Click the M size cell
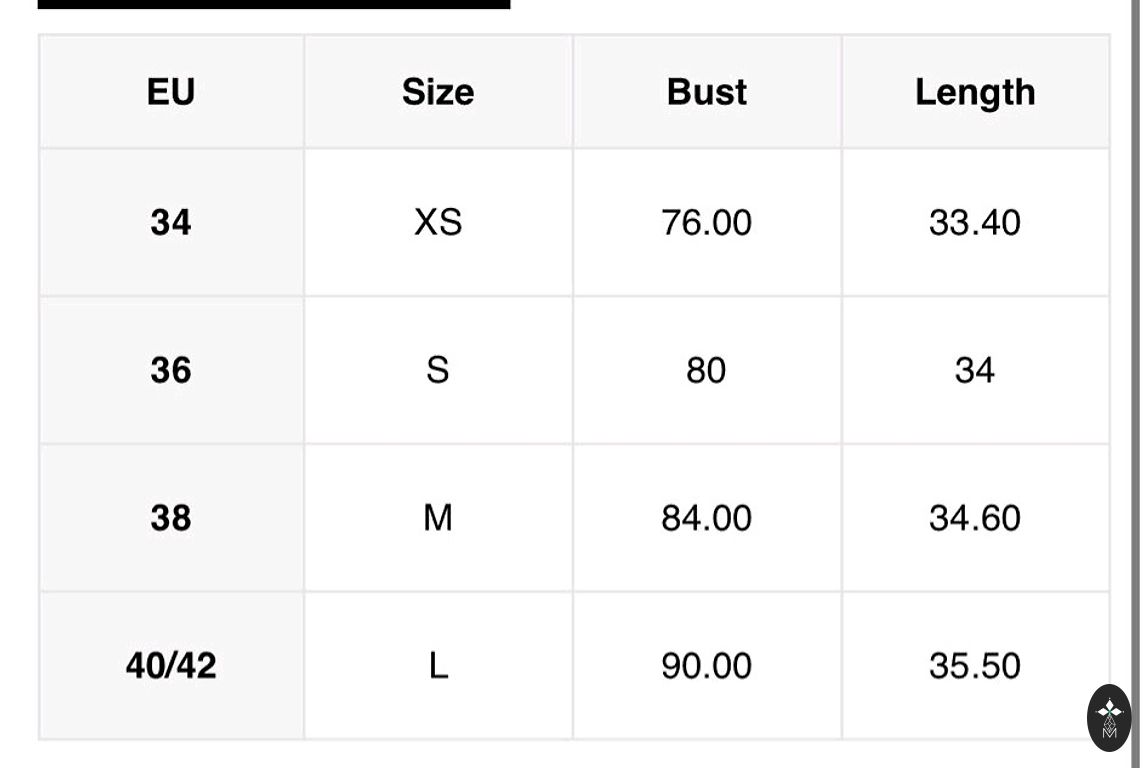Viewport: 1148px width, 768px height. 438,518
